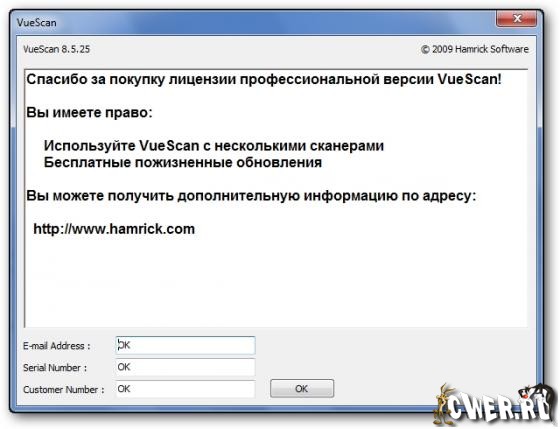Click the 'Бесплатные пожизненные обновления' line
560x429 pixels.
click(x=182, y=163)
